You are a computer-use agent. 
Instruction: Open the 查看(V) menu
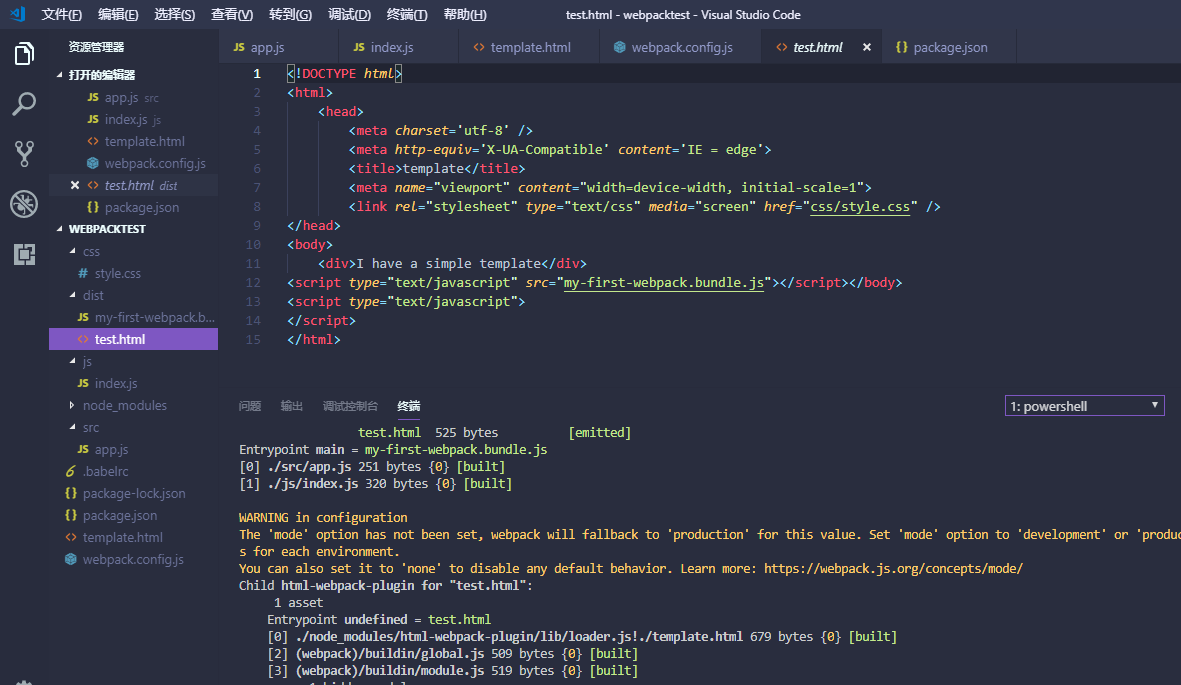coord(232,14)
